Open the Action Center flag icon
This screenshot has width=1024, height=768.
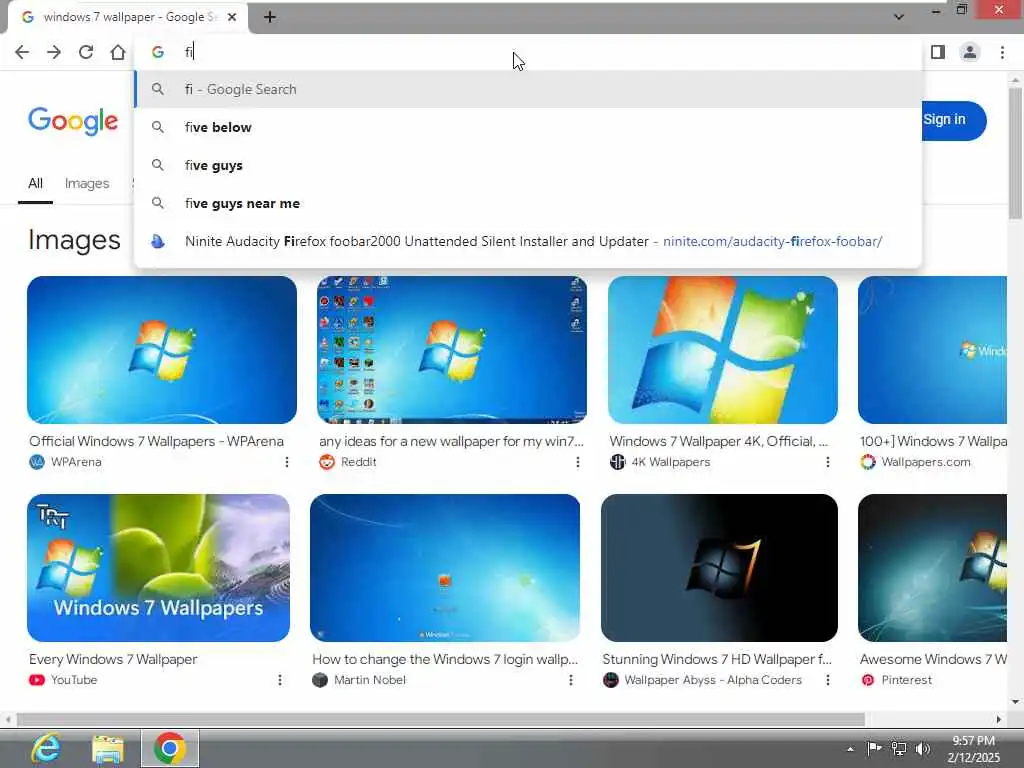click(874, 749)
